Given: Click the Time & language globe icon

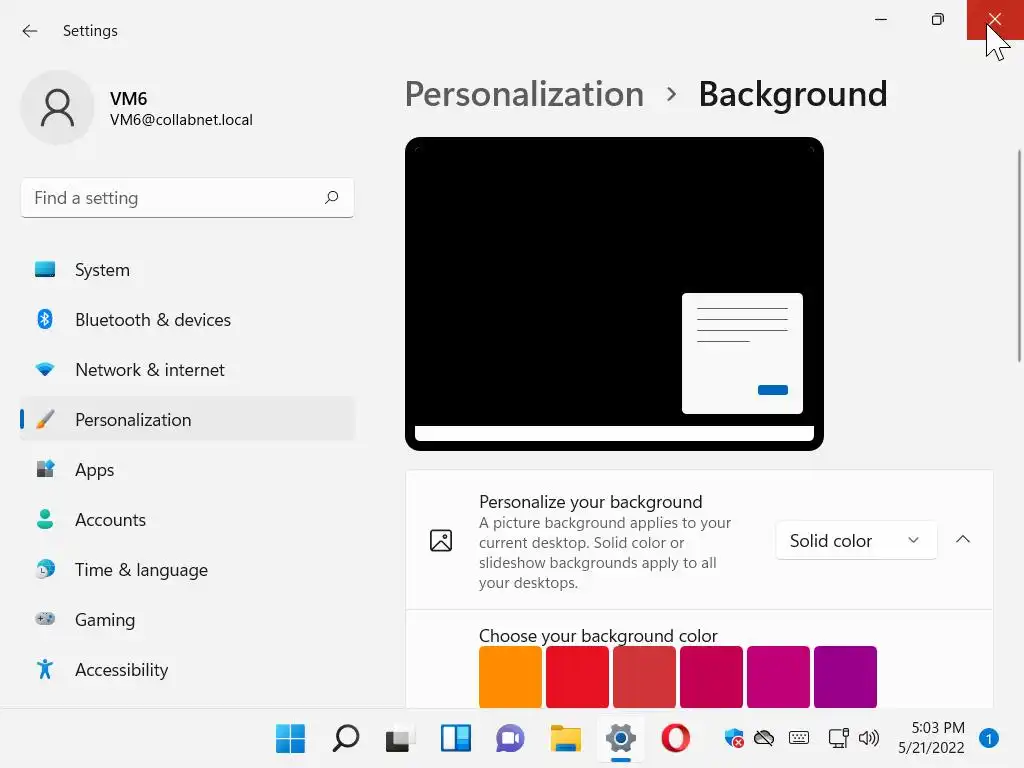Looking at the screenshot, I should click(45, 569).
